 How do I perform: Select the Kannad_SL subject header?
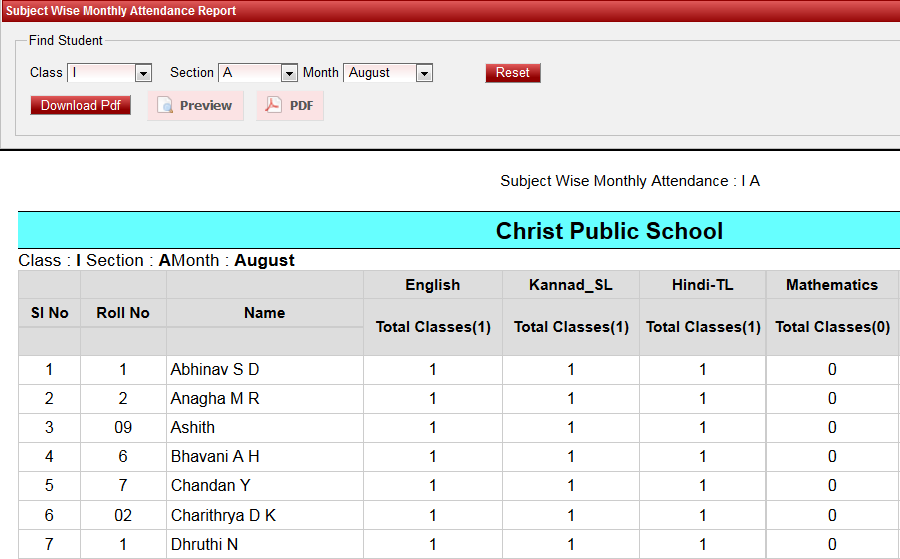[571, 285]
